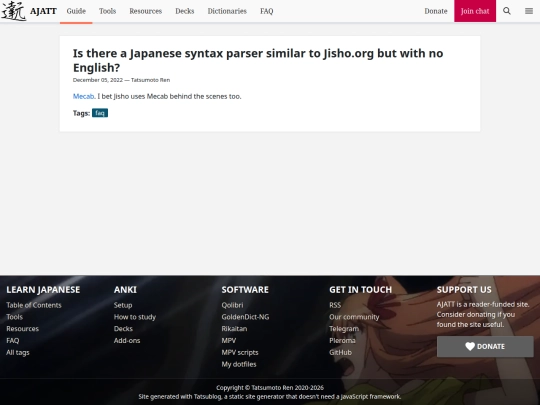Click the date and author line
This screenshot has height=405, width=540.
click(121, 80)
